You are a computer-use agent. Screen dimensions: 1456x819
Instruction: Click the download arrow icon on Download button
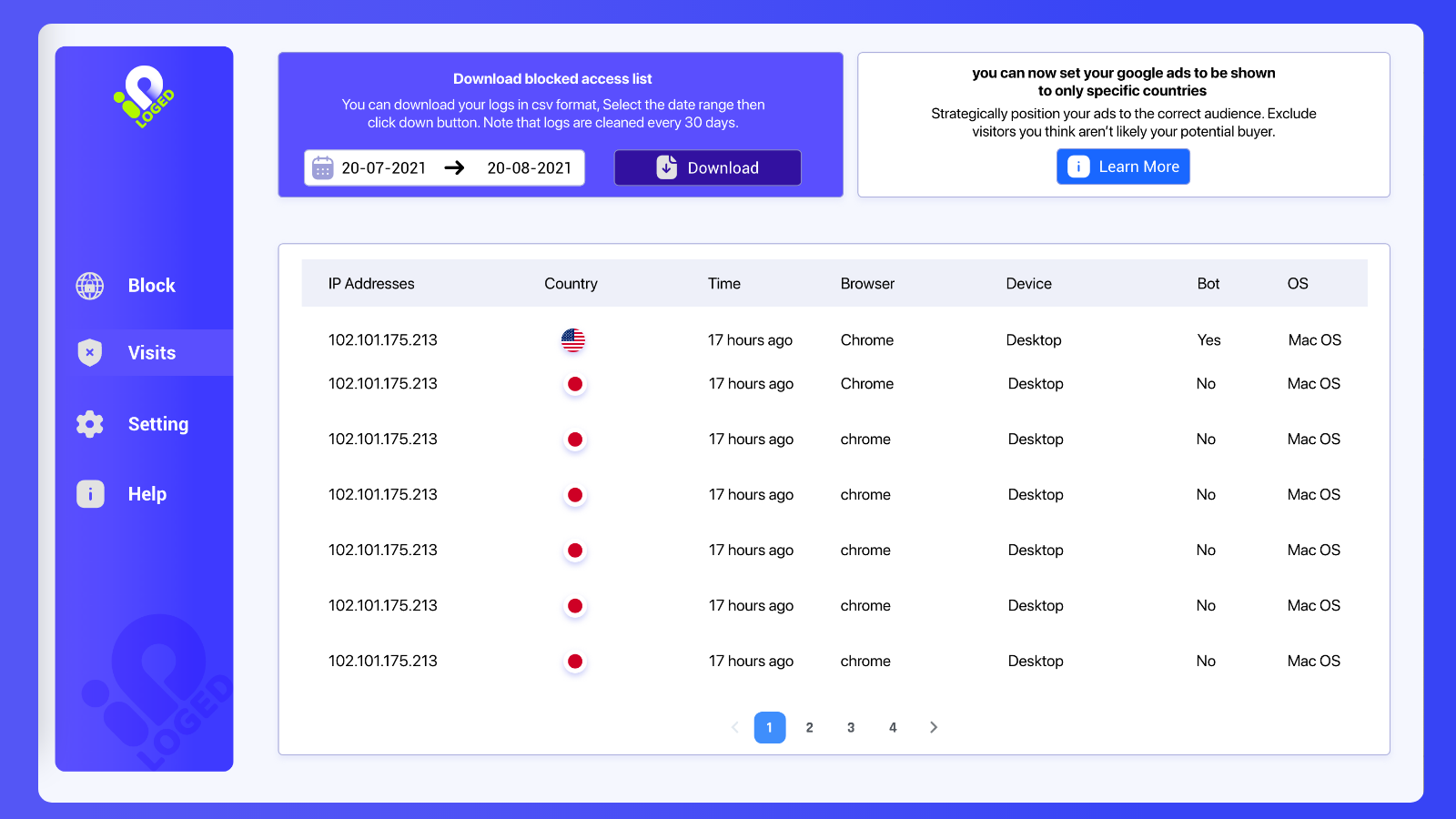coord(666,167)
